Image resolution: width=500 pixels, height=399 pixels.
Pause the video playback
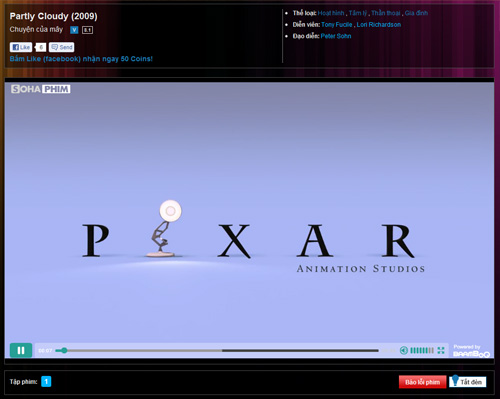[21, 350]
